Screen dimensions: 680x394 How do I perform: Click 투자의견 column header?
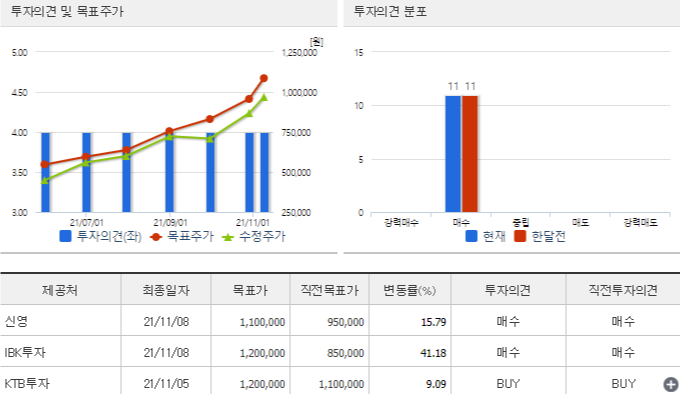[x=508, y=290]
